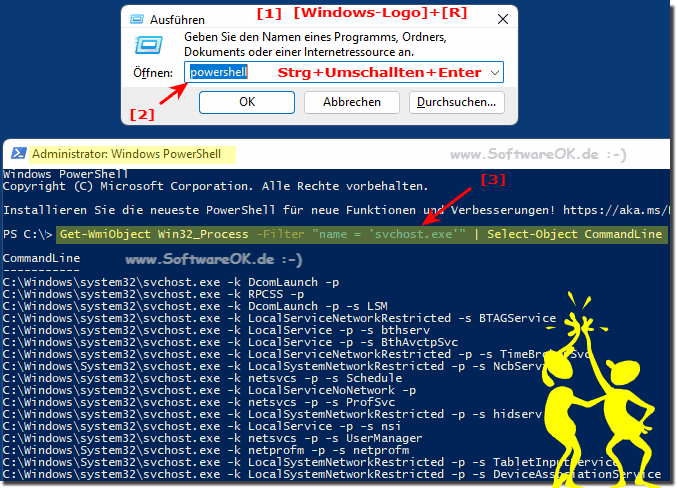Select the row ending with '-s bthserv'

(x=216, y=330)
